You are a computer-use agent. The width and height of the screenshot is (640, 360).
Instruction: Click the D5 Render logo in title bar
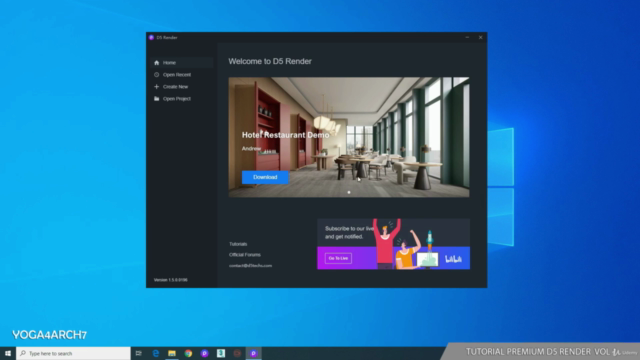pyautogui.click(x=151, y=37)
